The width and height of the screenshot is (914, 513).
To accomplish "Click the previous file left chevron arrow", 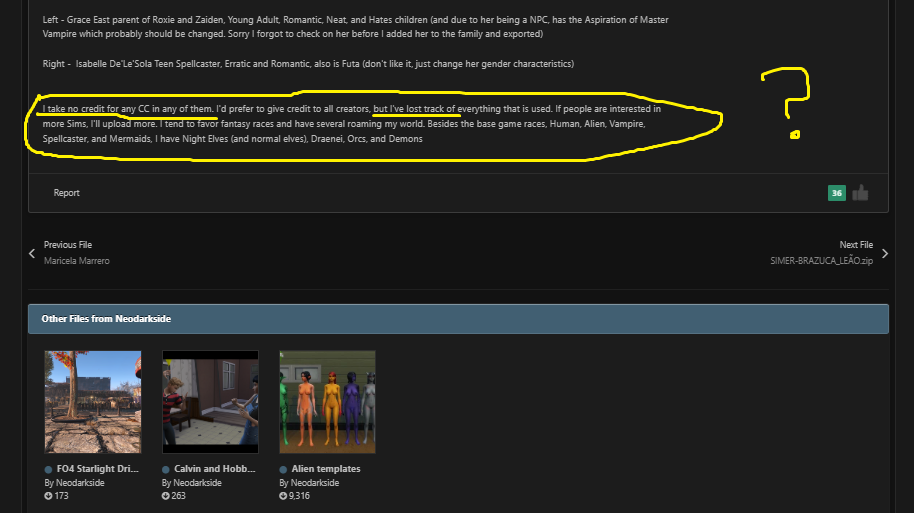I will pyautogui.click(x=32, y=253).
